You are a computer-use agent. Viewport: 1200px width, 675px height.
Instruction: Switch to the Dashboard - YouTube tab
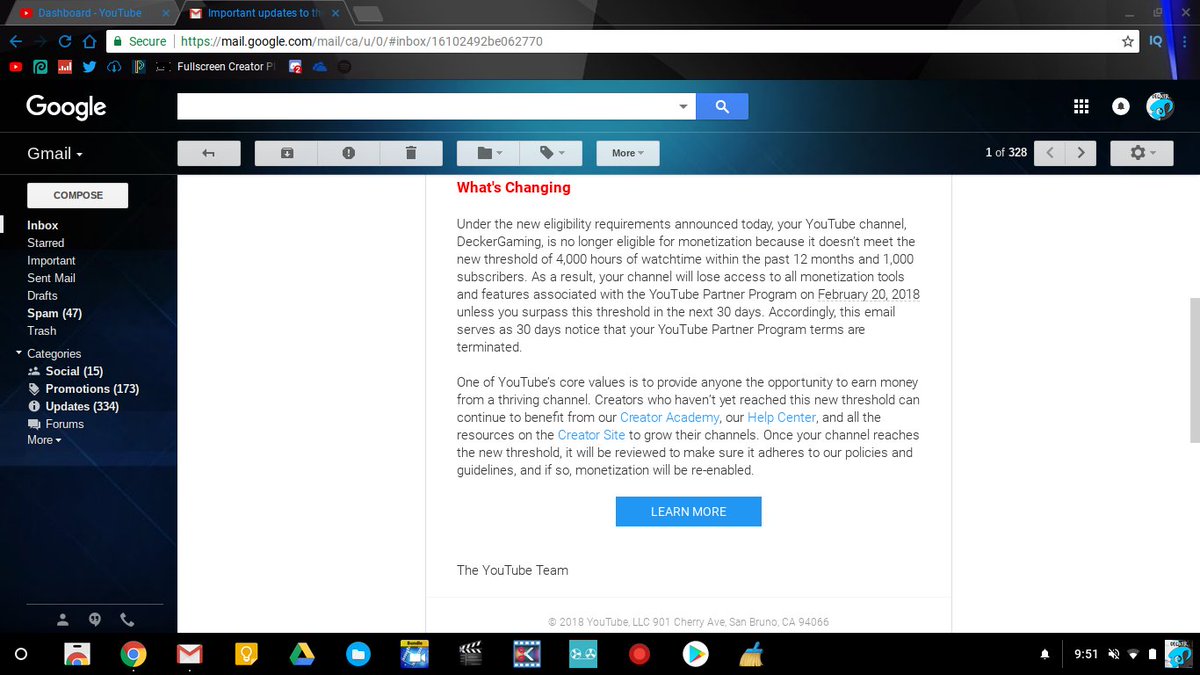click(90, 13)
